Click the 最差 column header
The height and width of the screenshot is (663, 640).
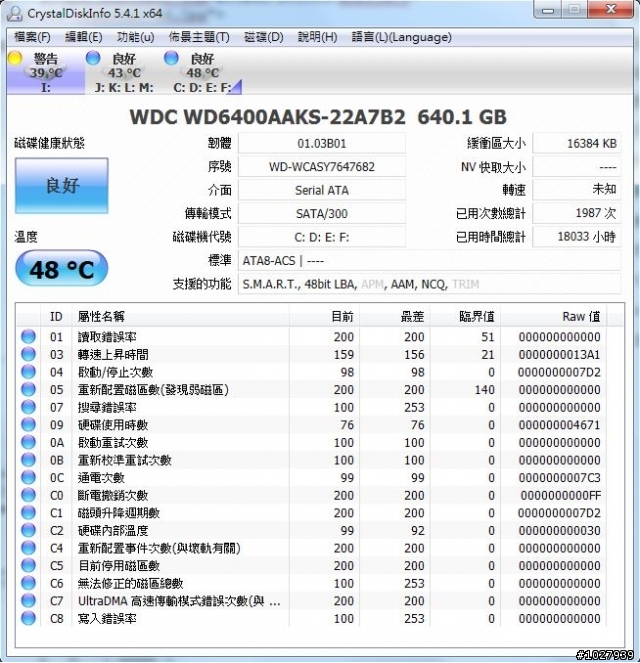coord(395,316)
